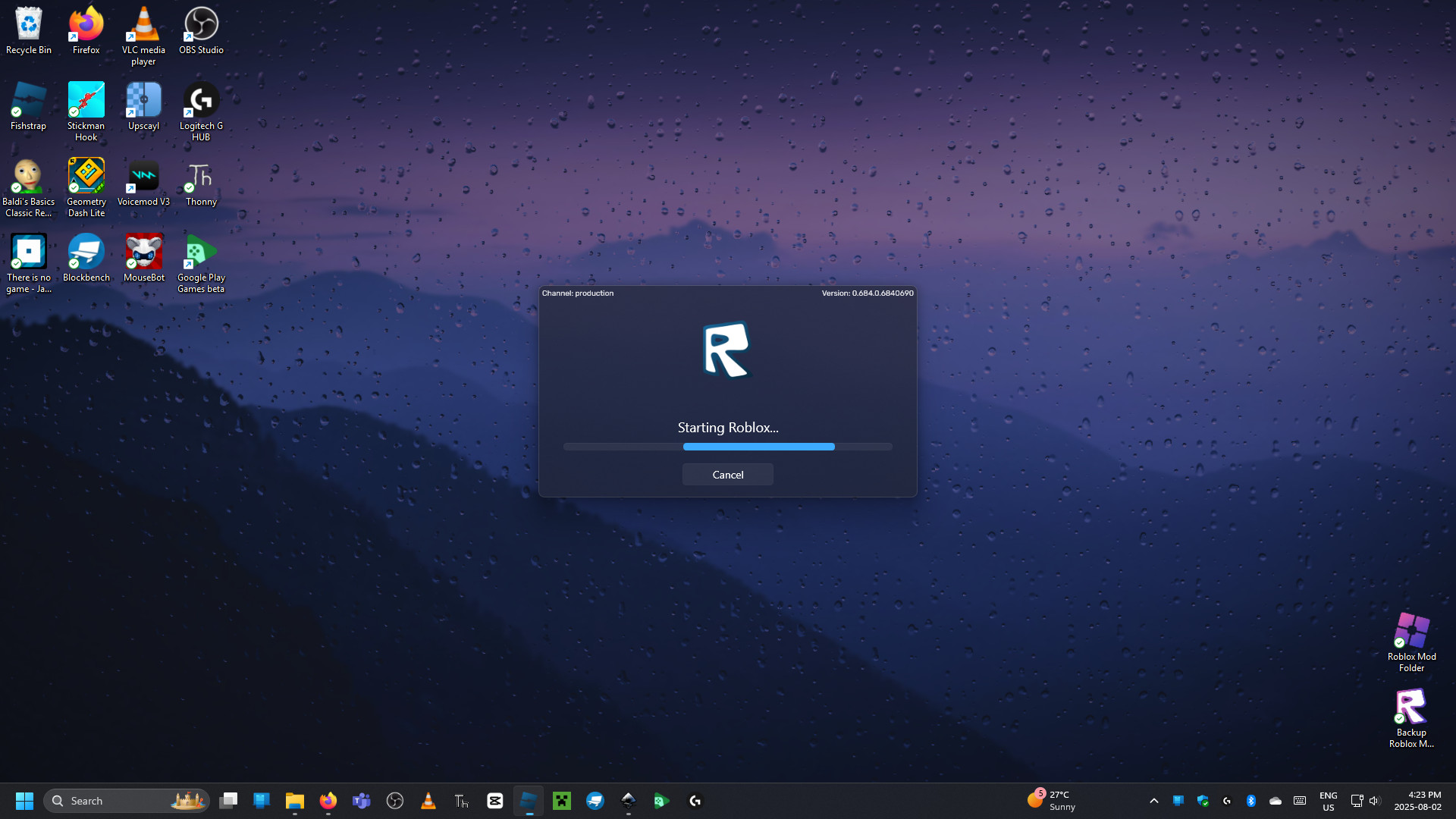Click the Roblox logo in launcher dialog
Viewport: 1456px width, 819px height.
(726, 350)
